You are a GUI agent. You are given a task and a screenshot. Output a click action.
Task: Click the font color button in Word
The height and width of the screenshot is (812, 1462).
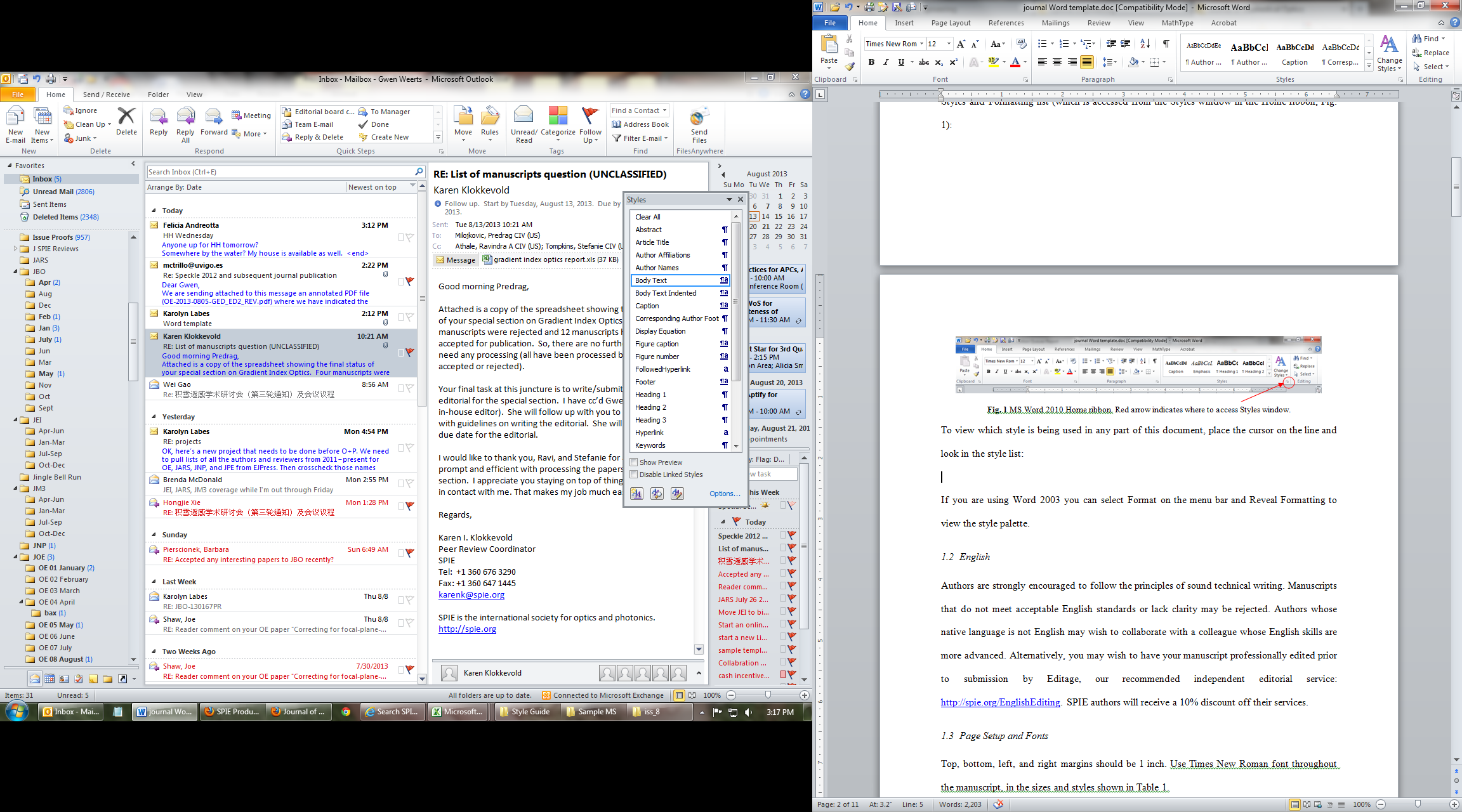coord(1015,62)
